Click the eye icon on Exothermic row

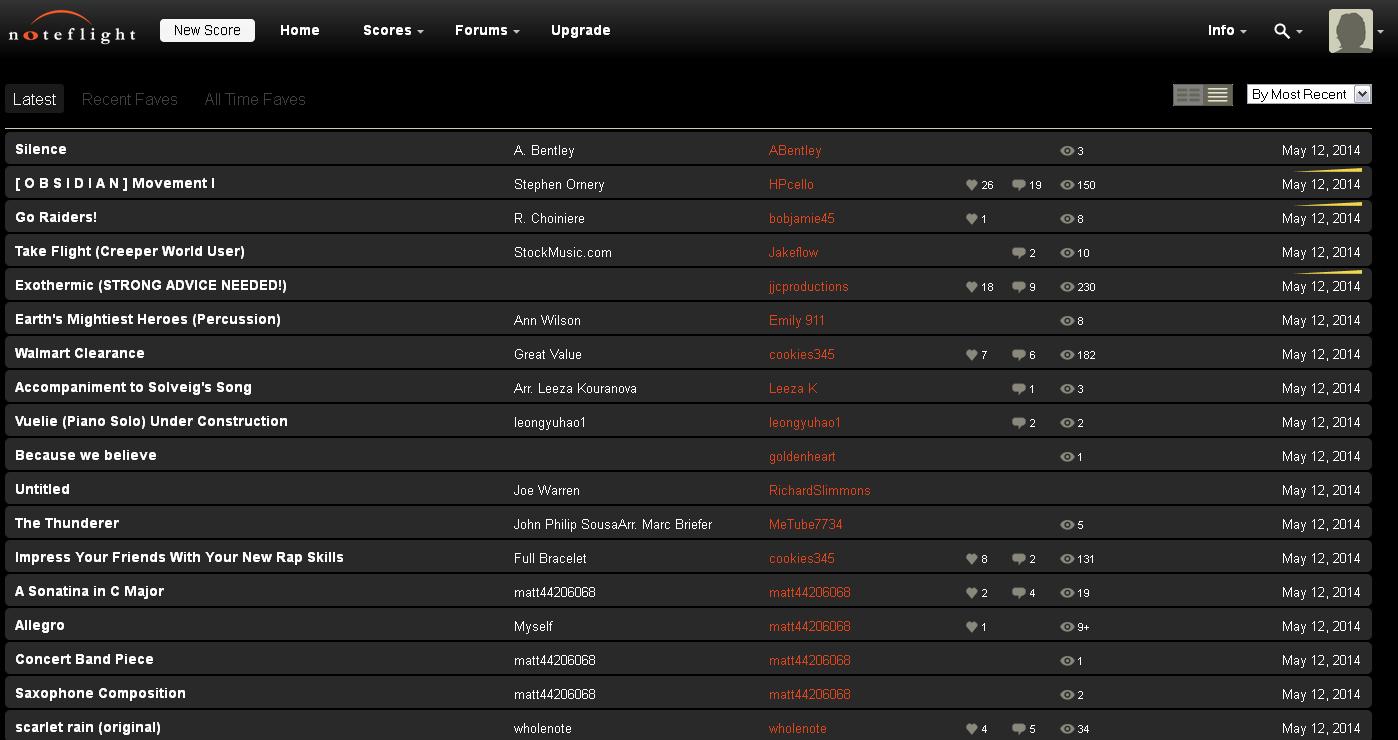click(1067, 287)
